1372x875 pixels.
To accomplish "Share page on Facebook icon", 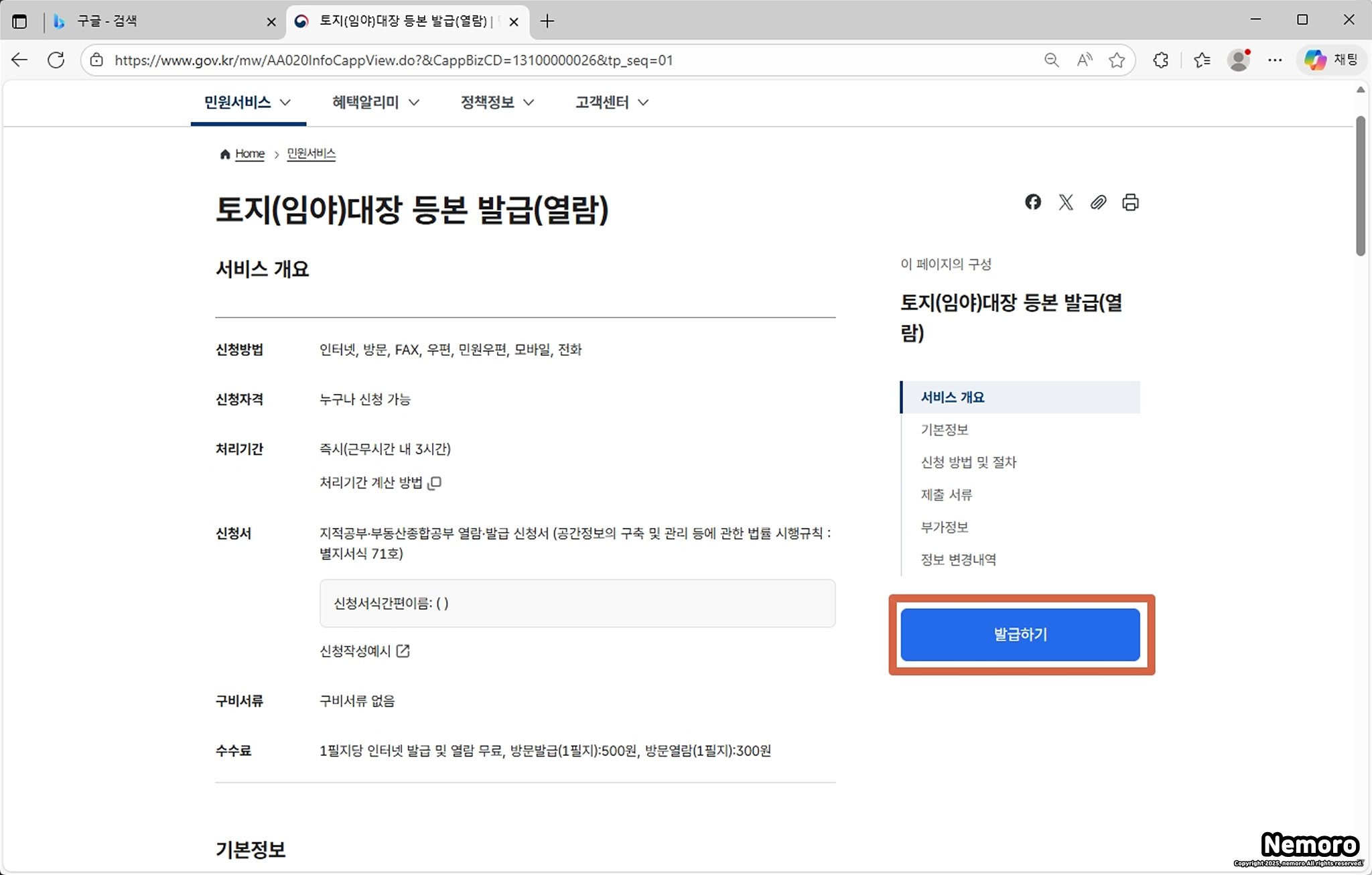I will (x=1032, y=202).
